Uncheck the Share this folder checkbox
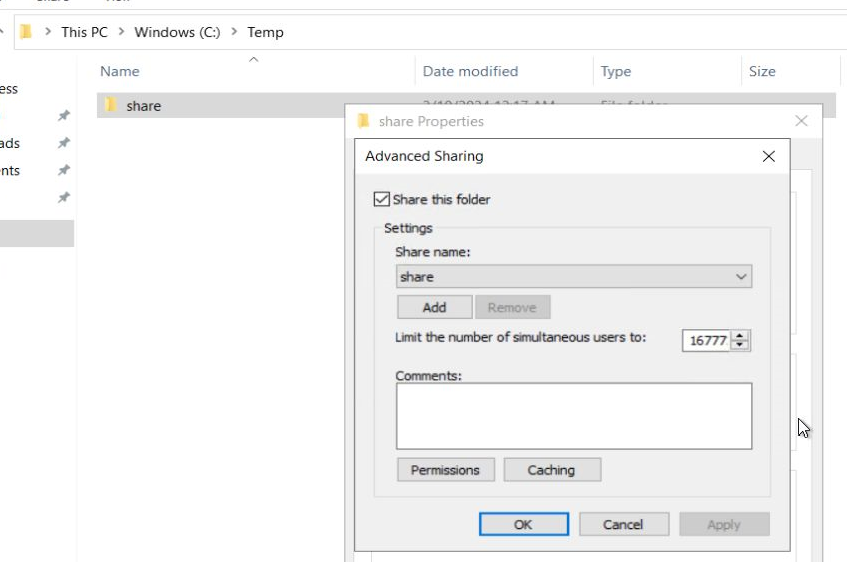The height and width of the screenshot is (562, 847). tap(381, 199)
